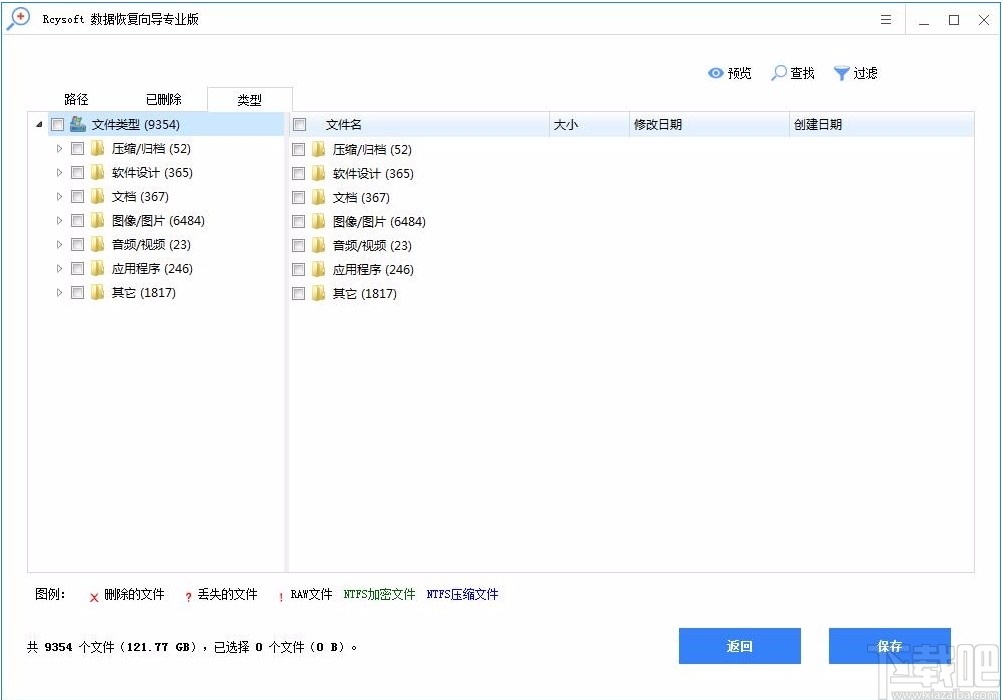Click the RAW file exclamation icon
The image size is (1002, 700).
pyautogui.click(x=283, y=594)
